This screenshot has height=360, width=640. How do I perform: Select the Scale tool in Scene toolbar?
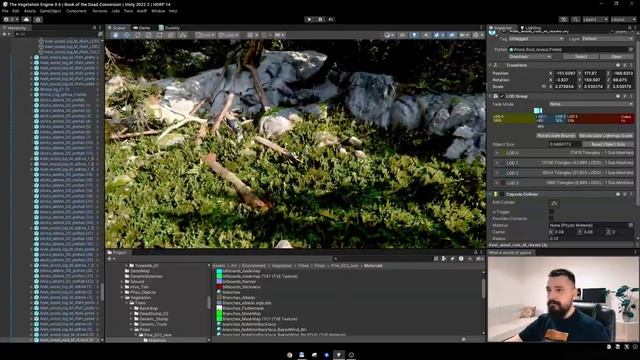pos(149,36)
